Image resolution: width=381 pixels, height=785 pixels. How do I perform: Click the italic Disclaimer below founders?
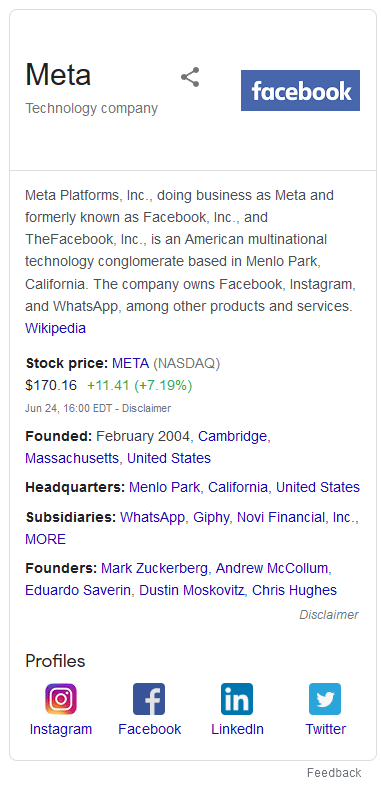(329, 615)
